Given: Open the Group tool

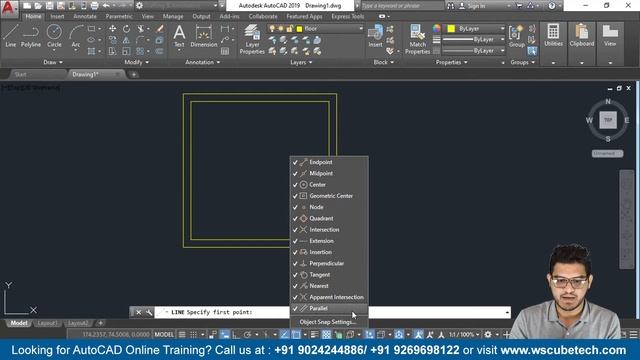Looking at the screenshot, I should (x=516, y=36).
